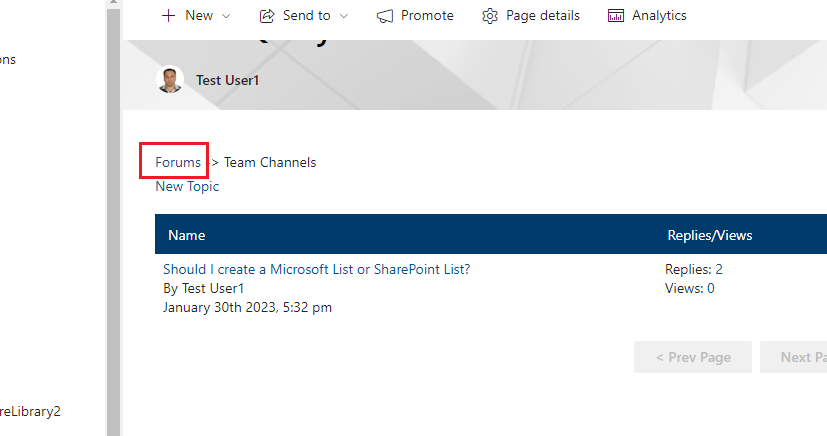827x436 pixels.
Task: Click "By Test User1" under topic title
Action: (x=203, y=288)
